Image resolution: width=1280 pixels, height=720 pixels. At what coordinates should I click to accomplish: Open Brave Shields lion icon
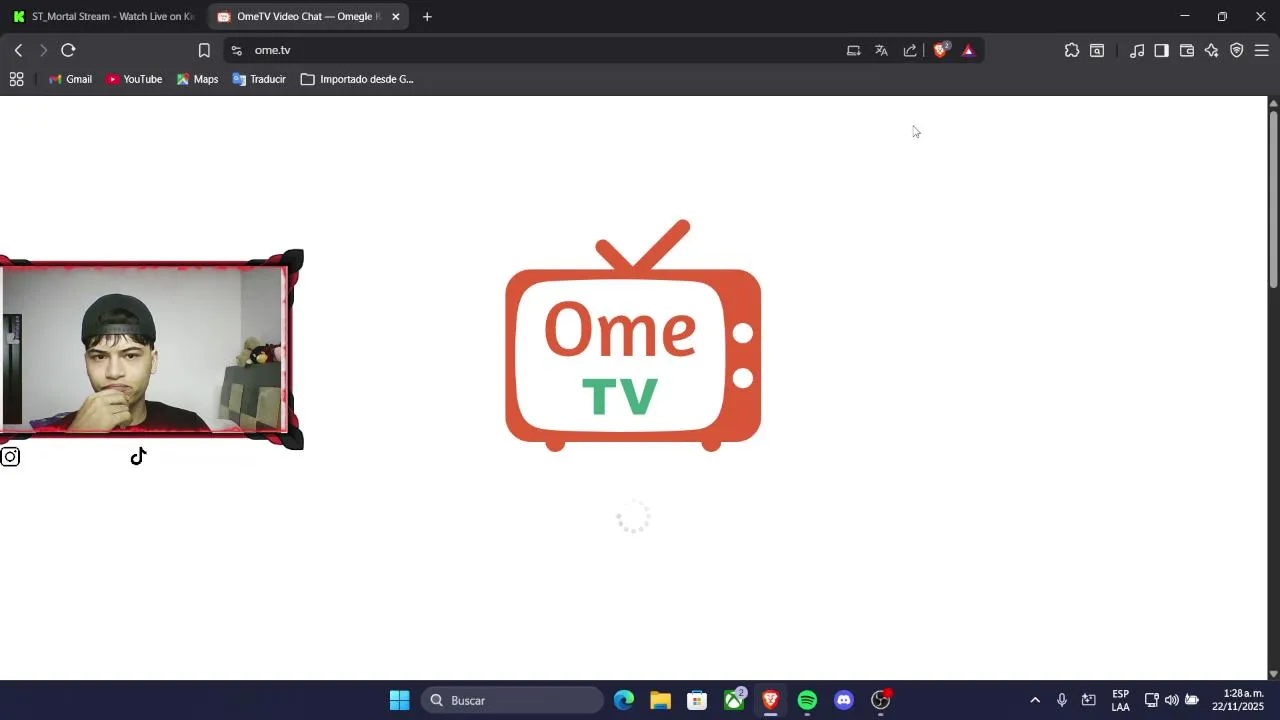(941, 50)
